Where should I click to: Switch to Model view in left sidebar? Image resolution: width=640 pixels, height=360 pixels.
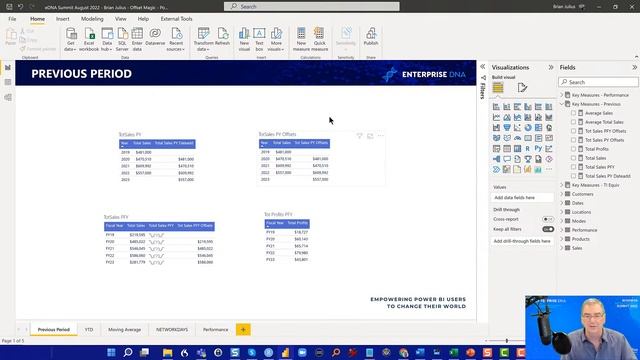click(8, 98)
